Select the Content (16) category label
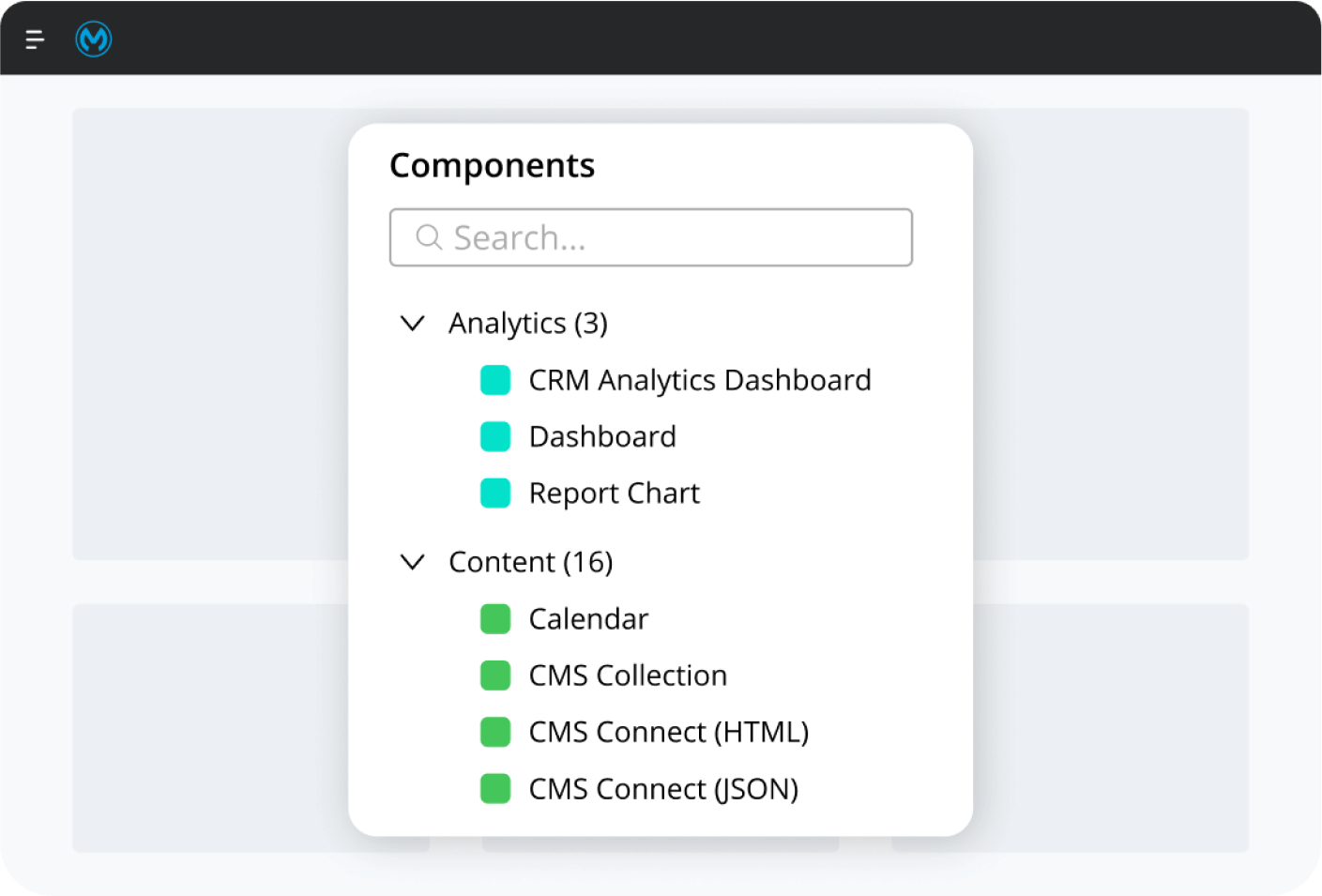This screenshot has height=896, width=1322. (531, 562)
